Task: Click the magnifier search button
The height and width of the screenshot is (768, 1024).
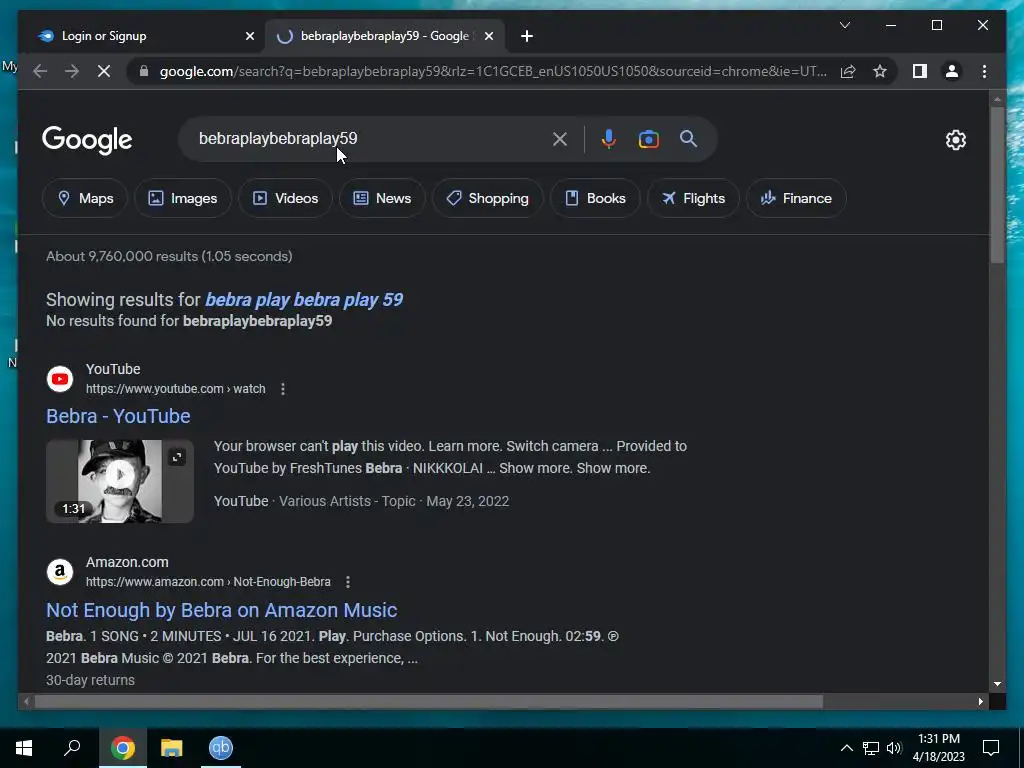Action: (x=688, y=138)
